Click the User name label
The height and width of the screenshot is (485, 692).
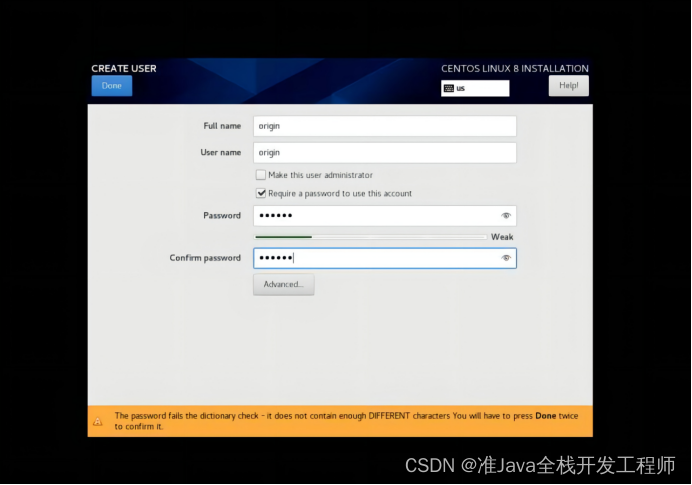coord(221,153)
